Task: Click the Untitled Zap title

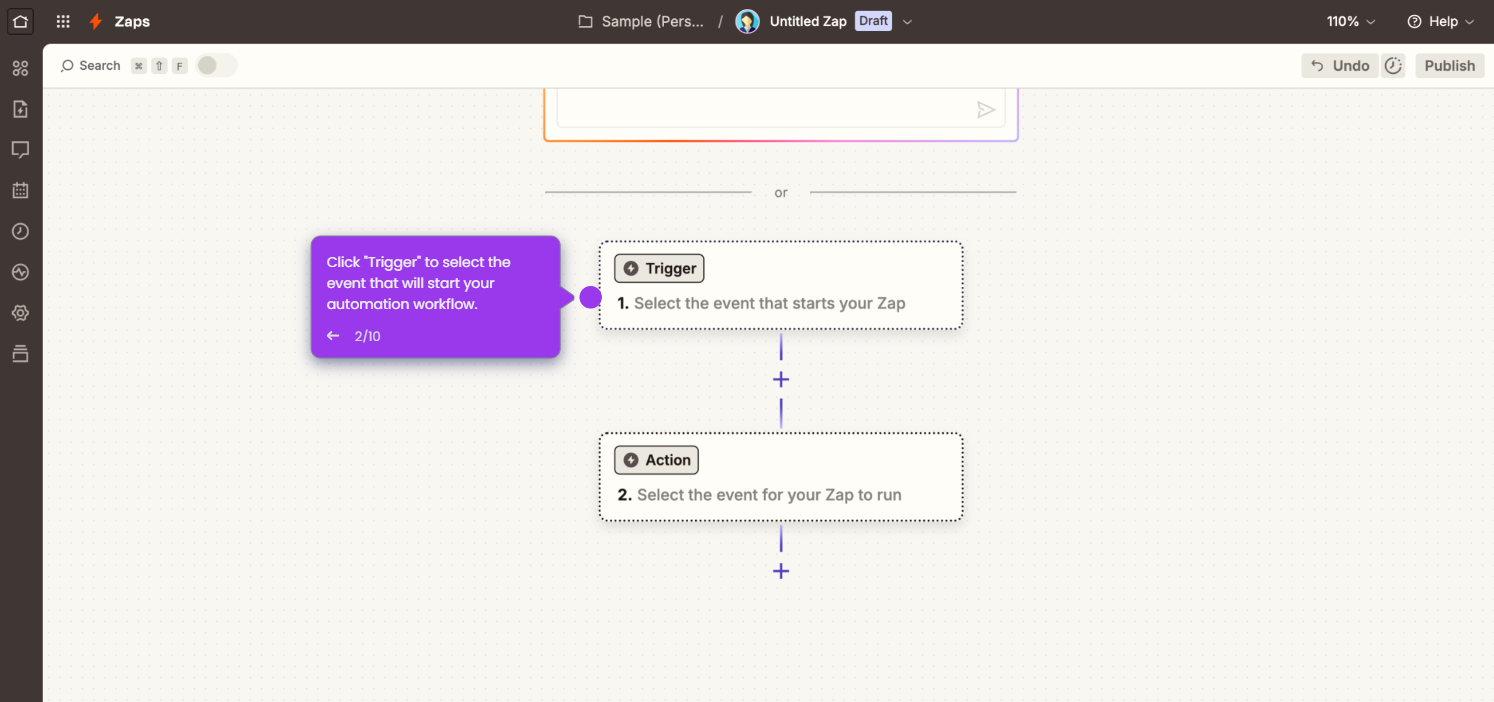Action: pos(808,21)
